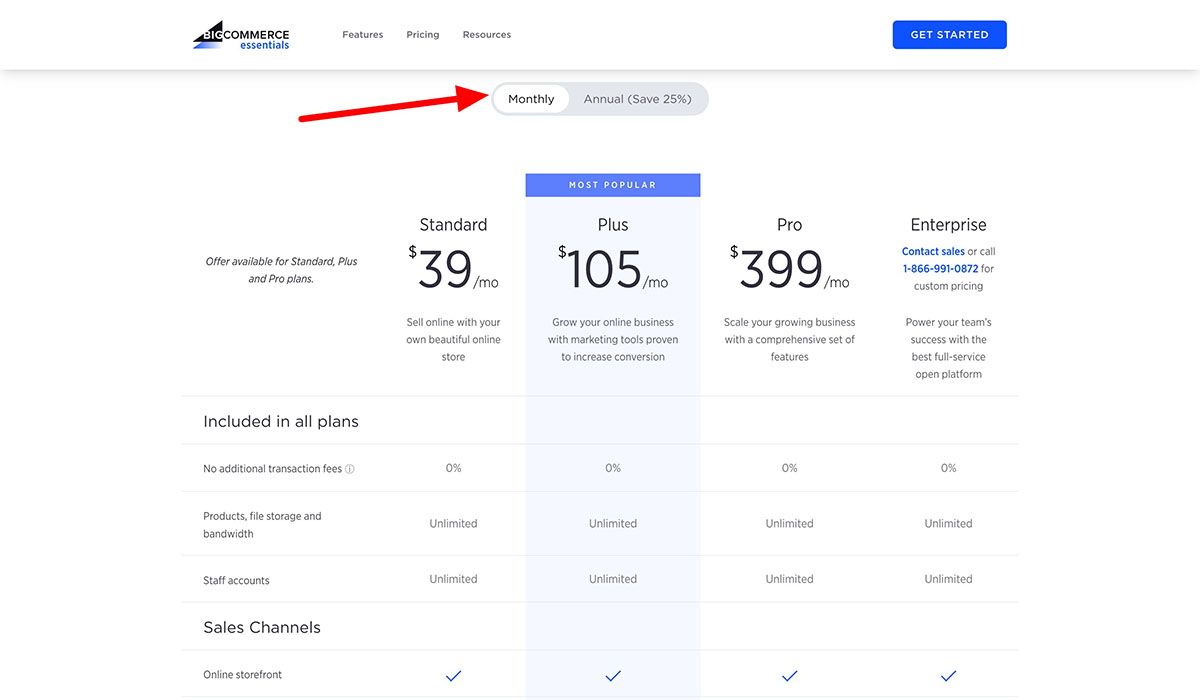Click the BigCommerce Essentials logo
1200x700 pixels.
click(240, 34)
